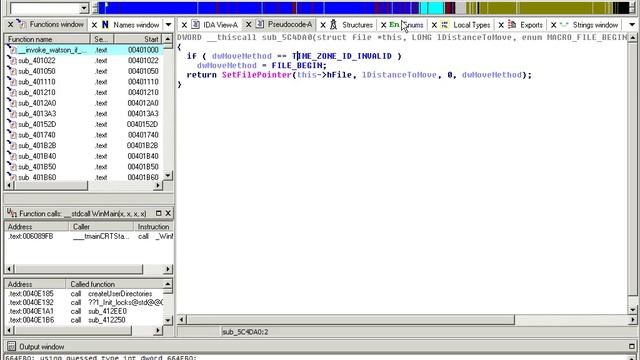Select function sub_401050 in the list
The height and width of the screenshot is (360, 640).
point(84,71)
